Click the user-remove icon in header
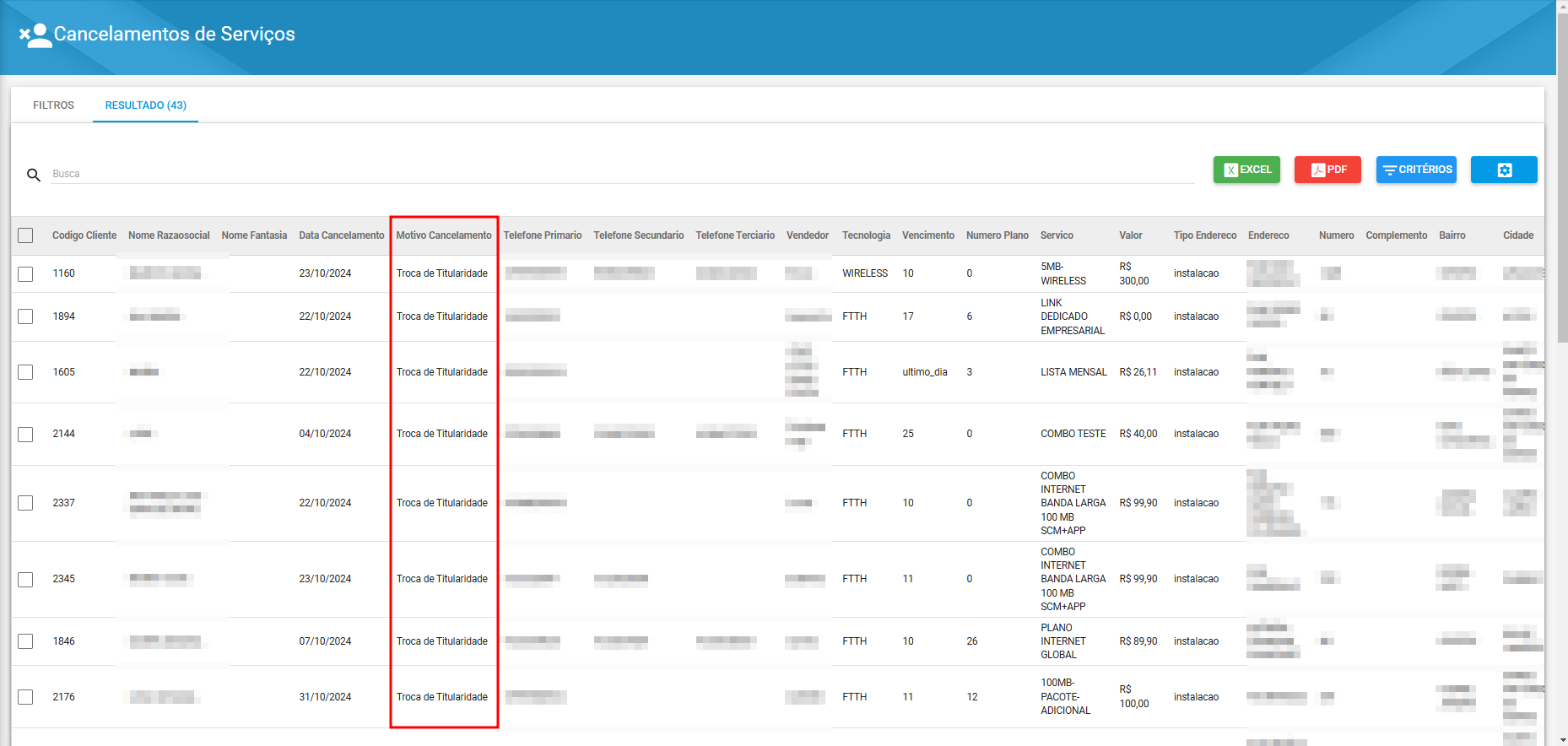 [x=35, y=35]
